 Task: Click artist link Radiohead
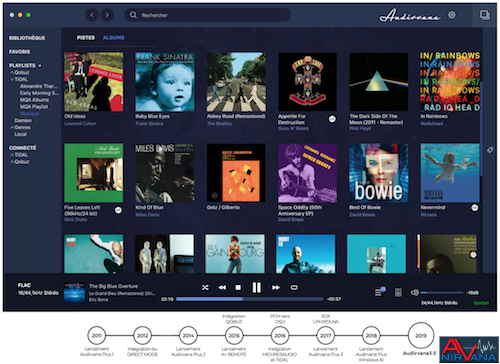click(432, 124)
